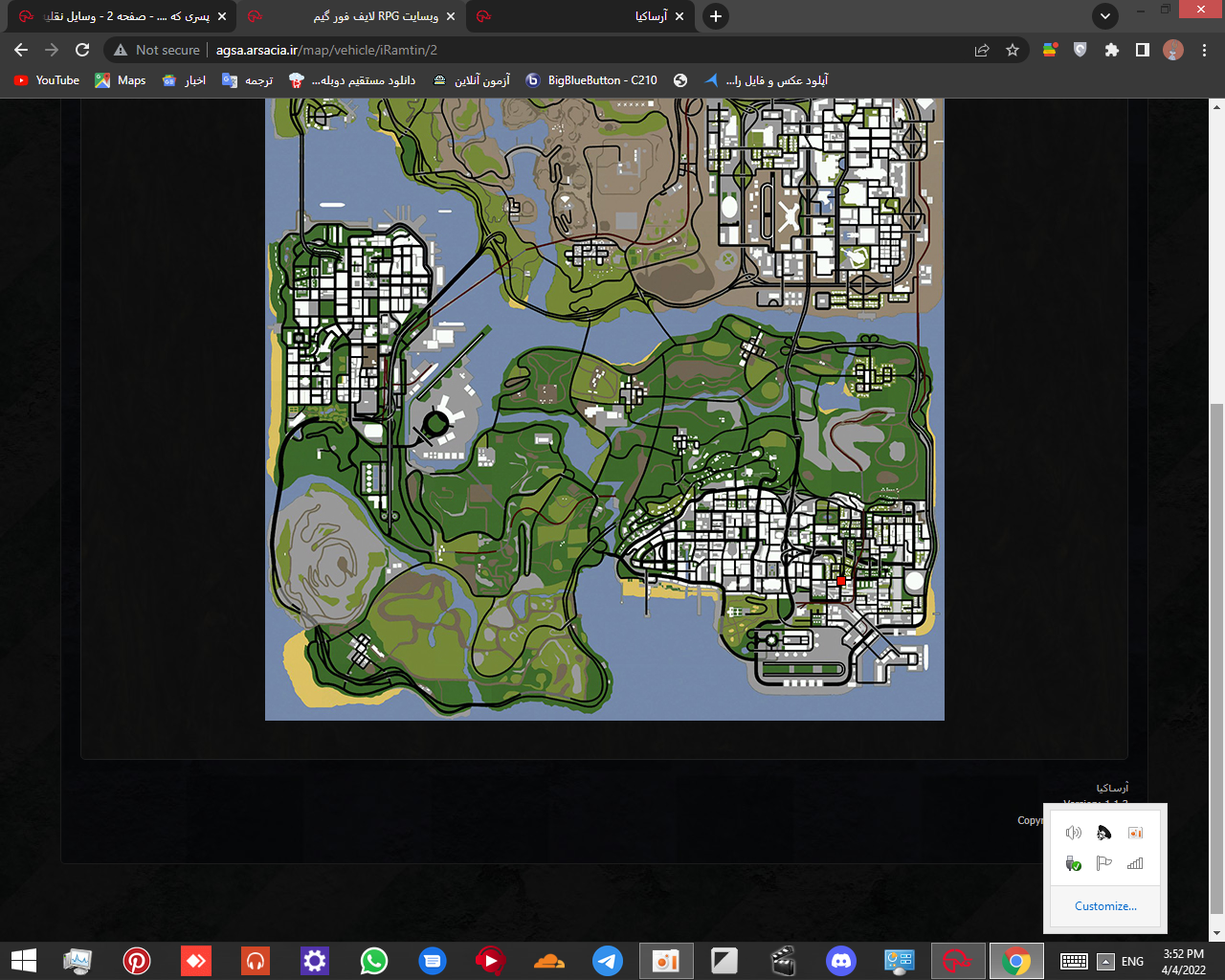Click the address bar URL field
1225x980 pixels.
(574, 50)
